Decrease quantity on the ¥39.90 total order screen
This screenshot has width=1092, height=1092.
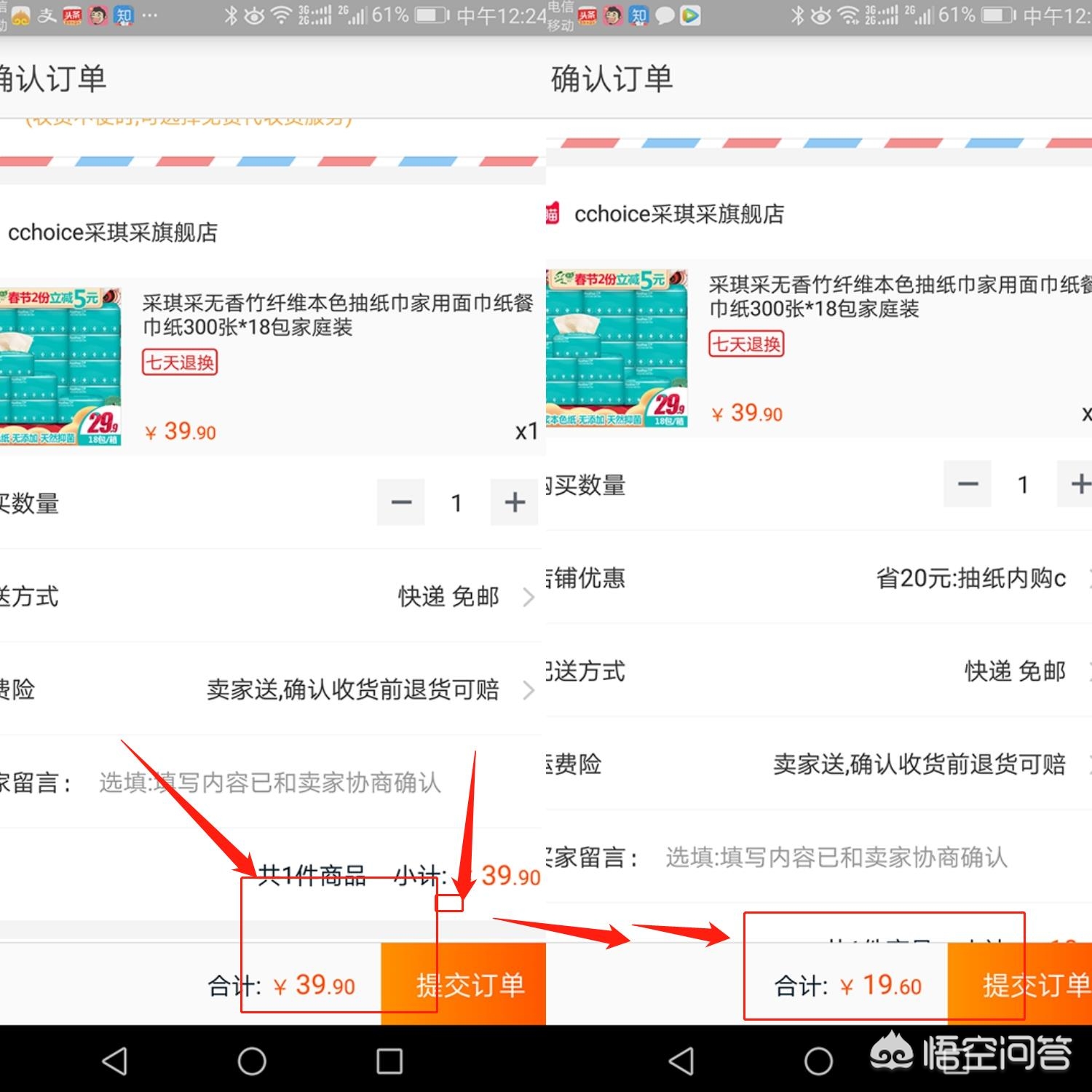401,502
